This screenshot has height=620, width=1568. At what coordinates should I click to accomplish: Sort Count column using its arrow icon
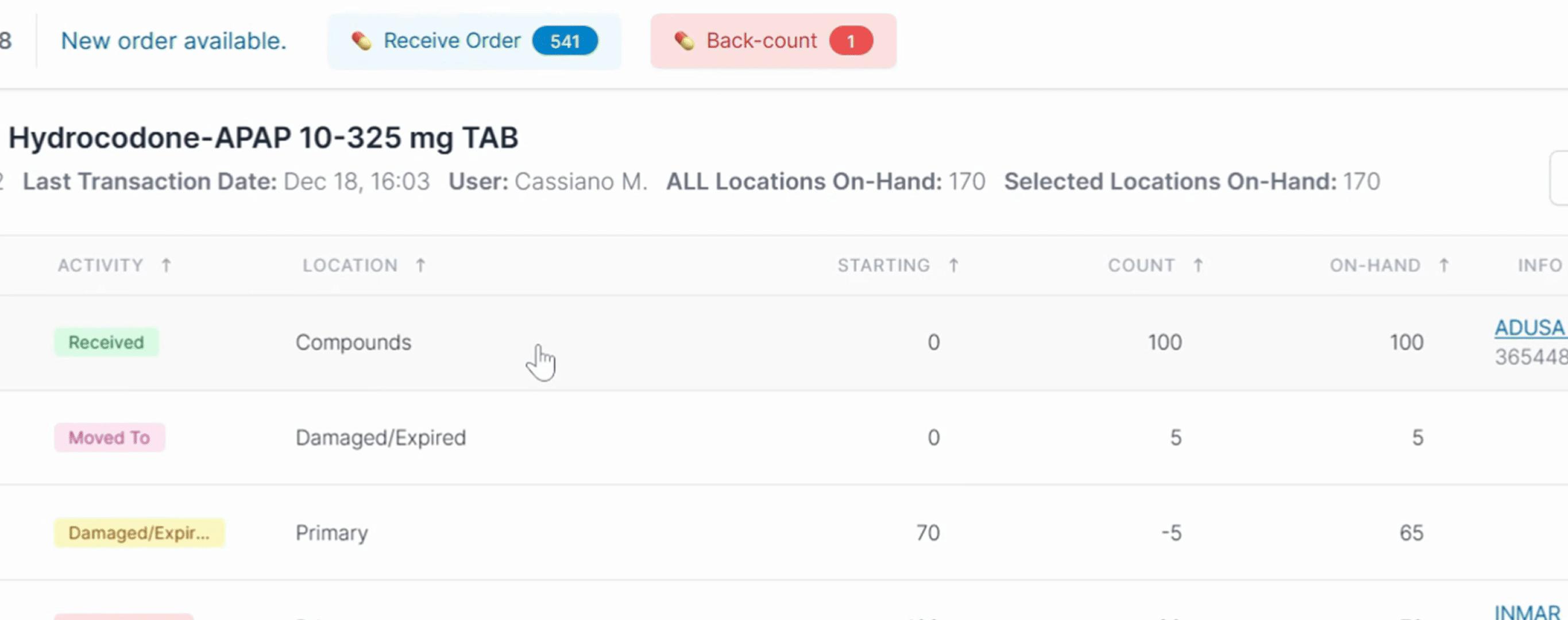point(1198,265)
